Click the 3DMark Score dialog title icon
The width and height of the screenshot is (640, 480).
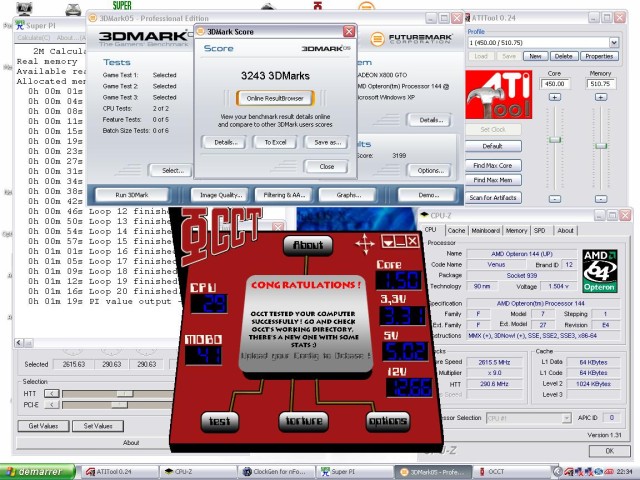[201, 31]
